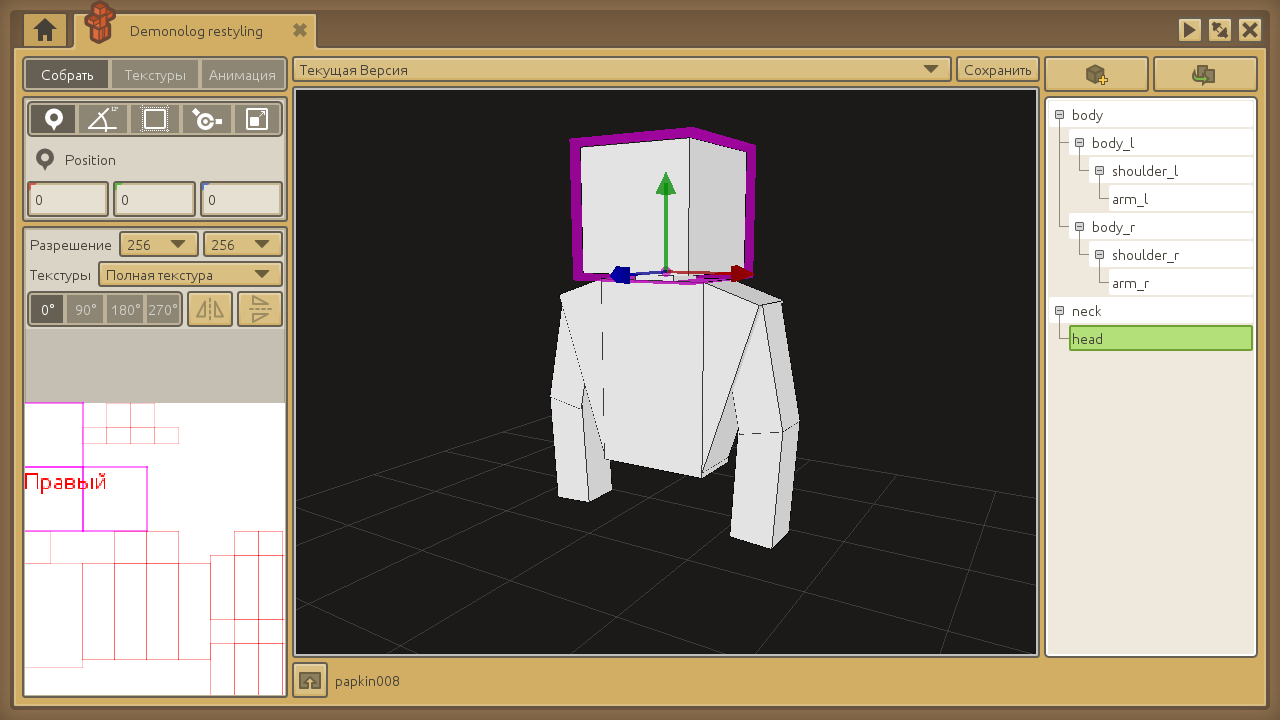This screenshot has height=720, width=1280.
Task: Collapse the body_l tree node
Action: [x=1079, y=143]
